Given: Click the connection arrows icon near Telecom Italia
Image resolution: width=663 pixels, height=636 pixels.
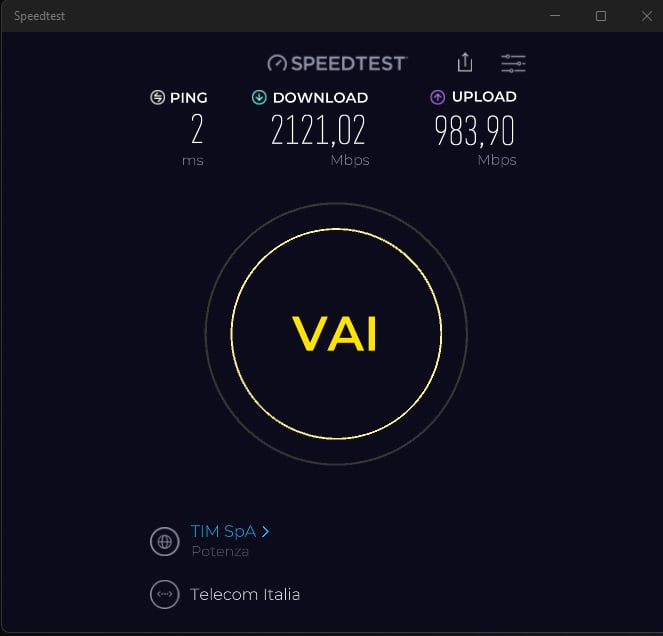Looking at the screenshot, I should [x=164, y=594].
